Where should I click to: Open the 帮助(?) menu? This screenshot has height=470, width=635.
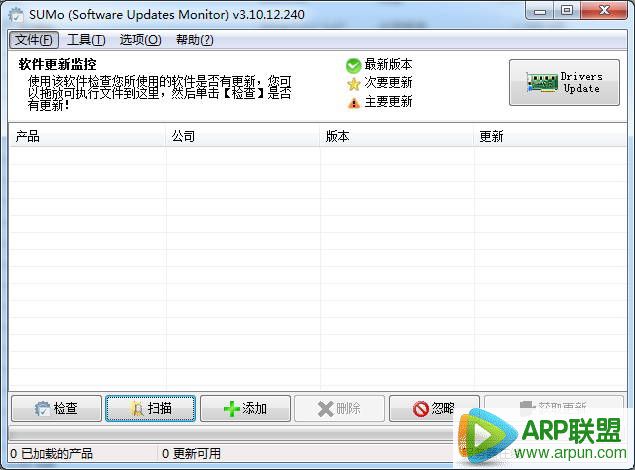pos(194,40)
